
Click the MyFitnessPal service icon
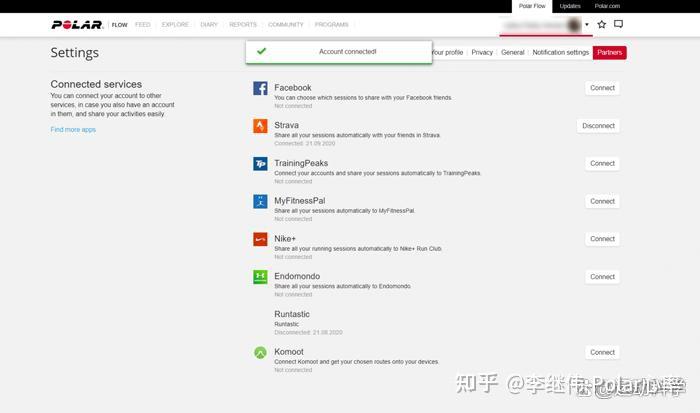pyautogui.click(x=260, y=201)
